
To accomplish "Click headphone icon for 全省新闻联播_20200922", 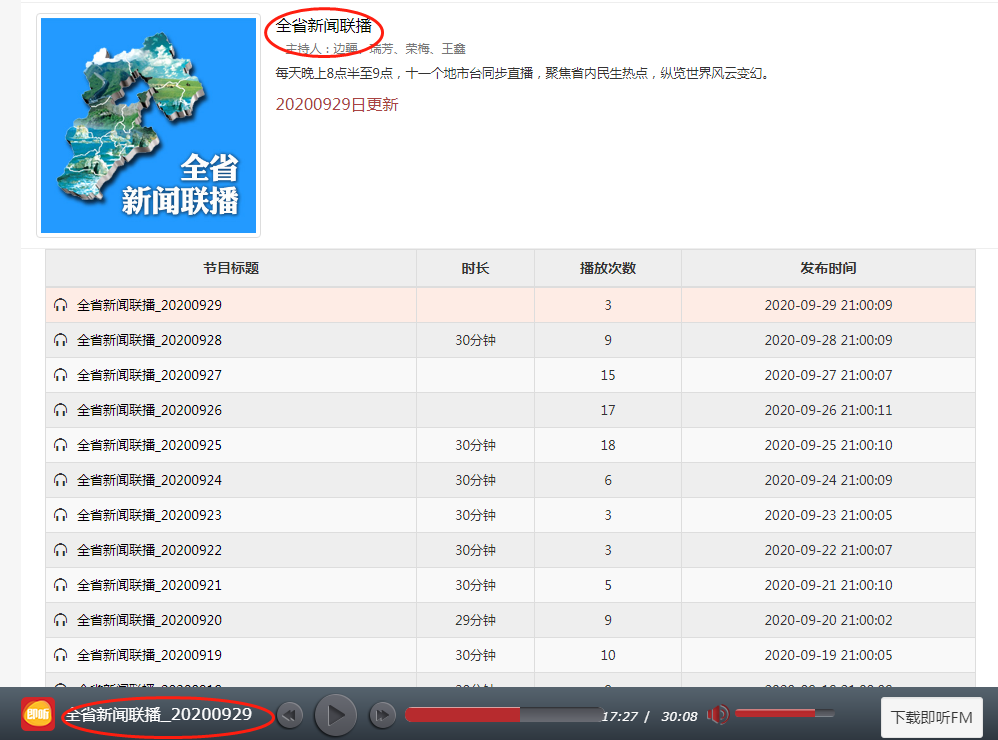I will coord(61,550).
